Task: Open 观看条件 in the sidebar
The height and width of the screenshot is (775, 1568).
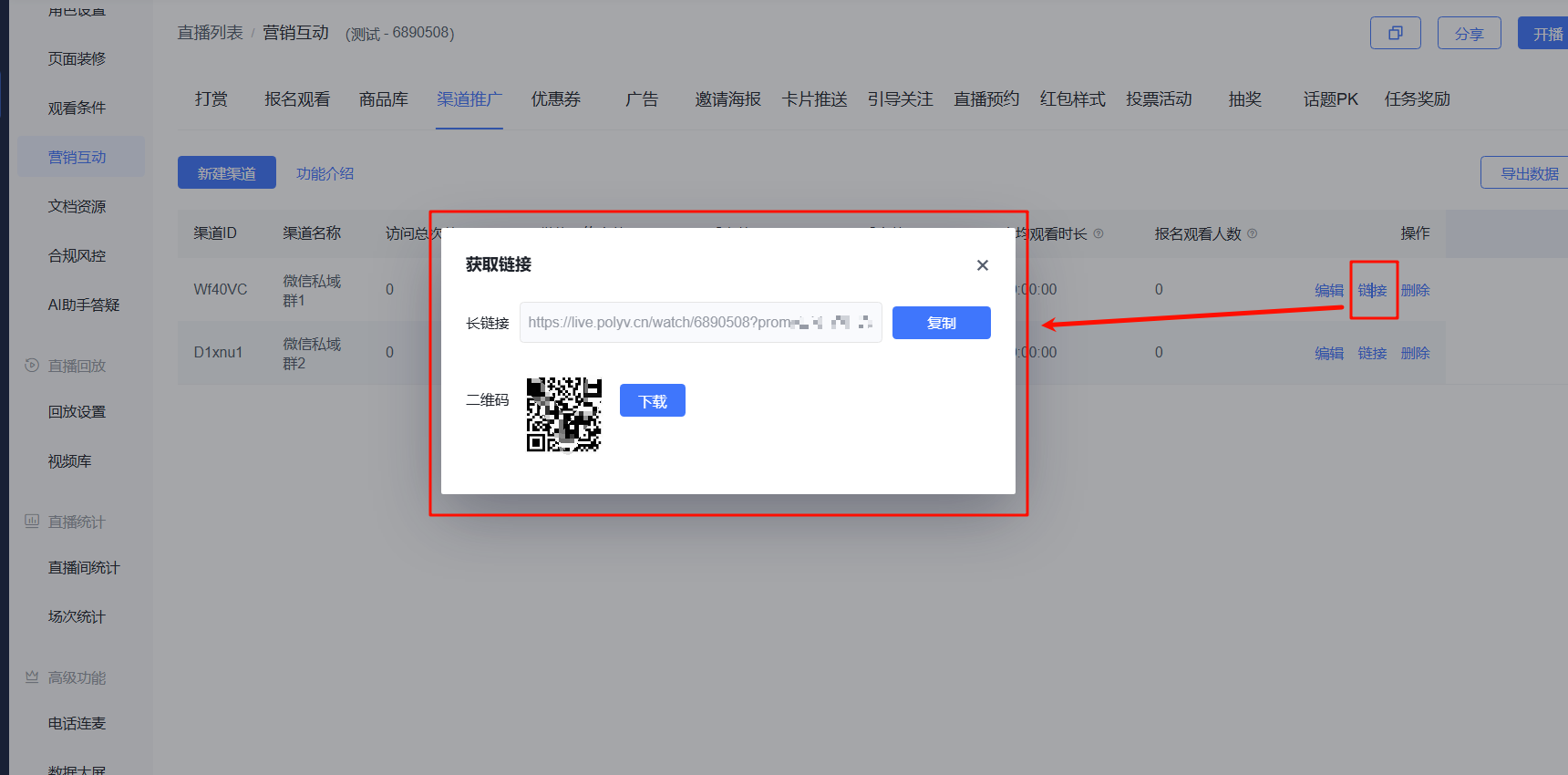Action: [x=77, y=108]
